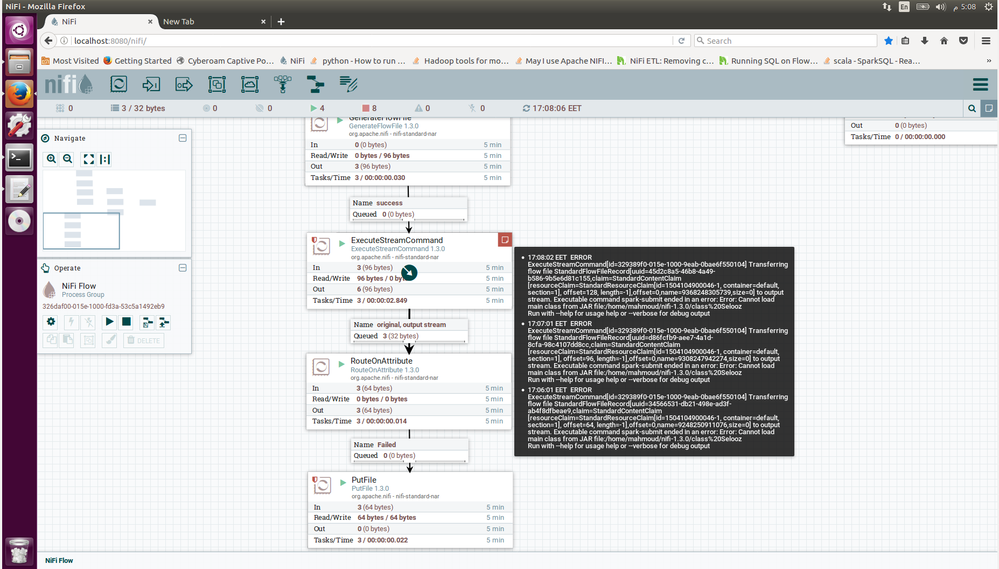Image resolution: width=999 pixels, height=569 pixels.
Task: Open NiFi global hamburger menu
Action: coord(980,84)
